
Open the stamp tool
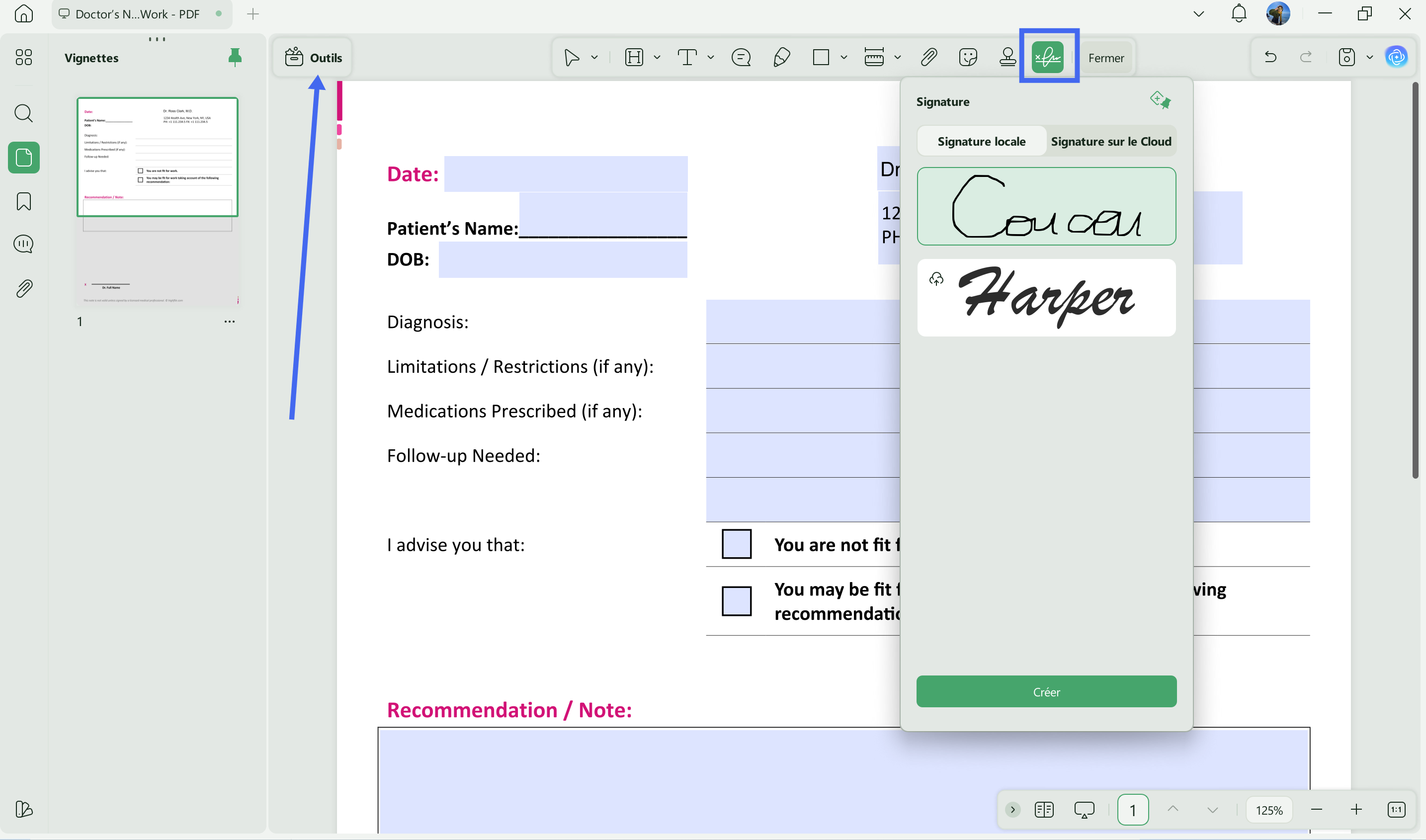click(x=1008, y=57)
